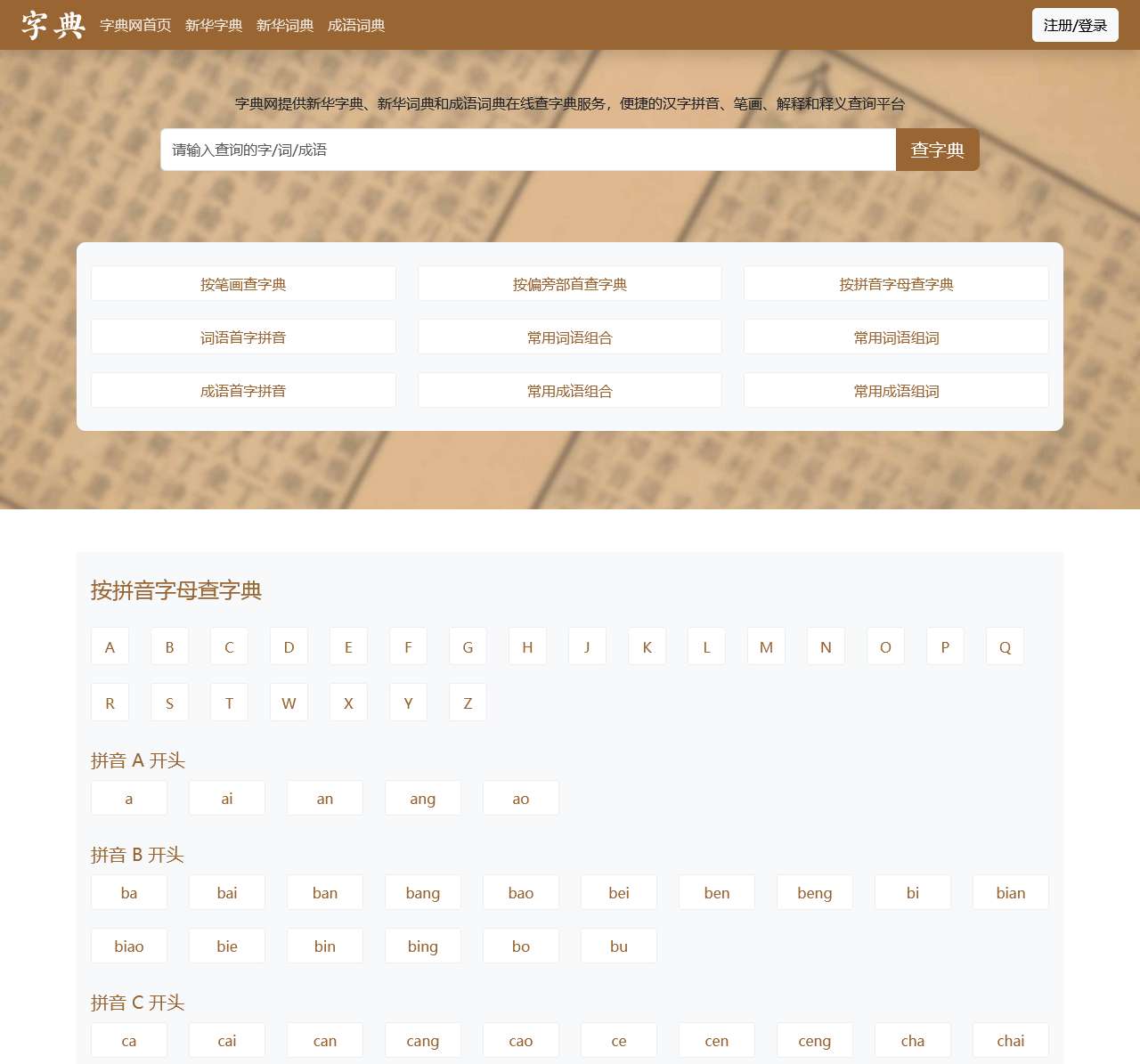This screenshot has width=1140, height=1064.
Task: Click the 注册/登录 button
Action: pos(1074,26)
